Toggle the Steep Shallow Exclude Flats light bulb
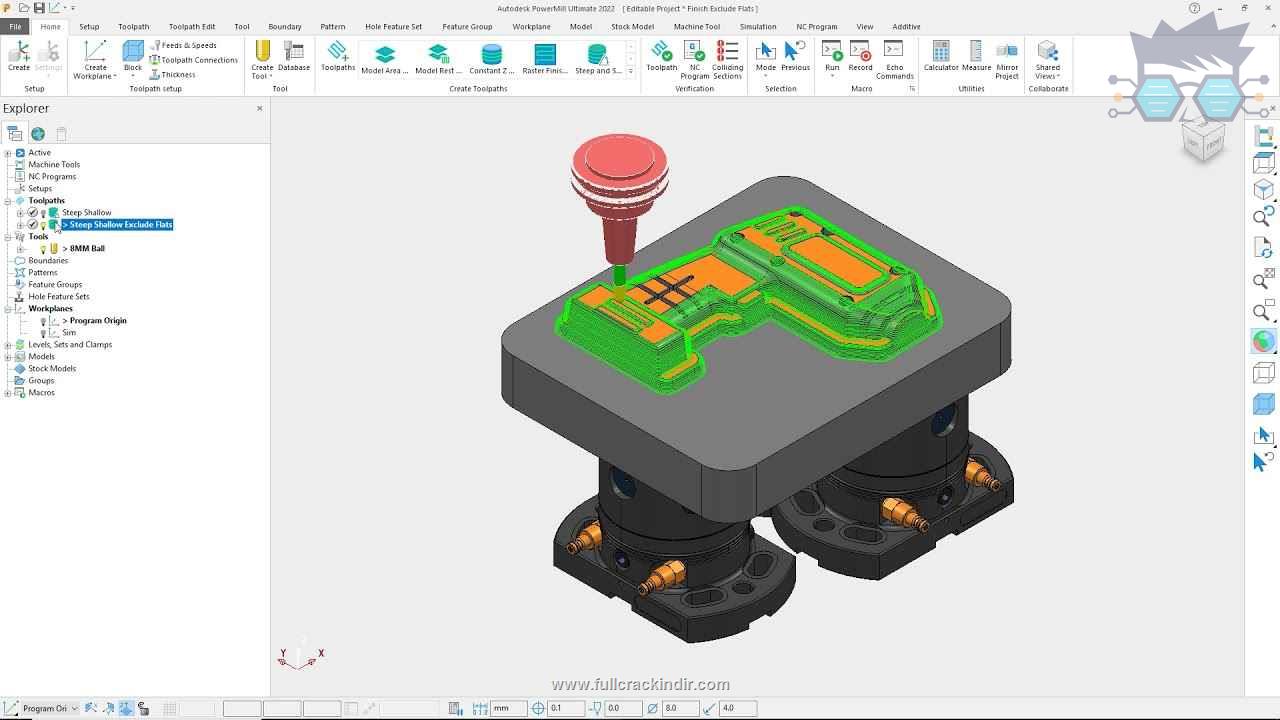The width and height of the screenshot is (1280, 720). click(x=43, y=225)
